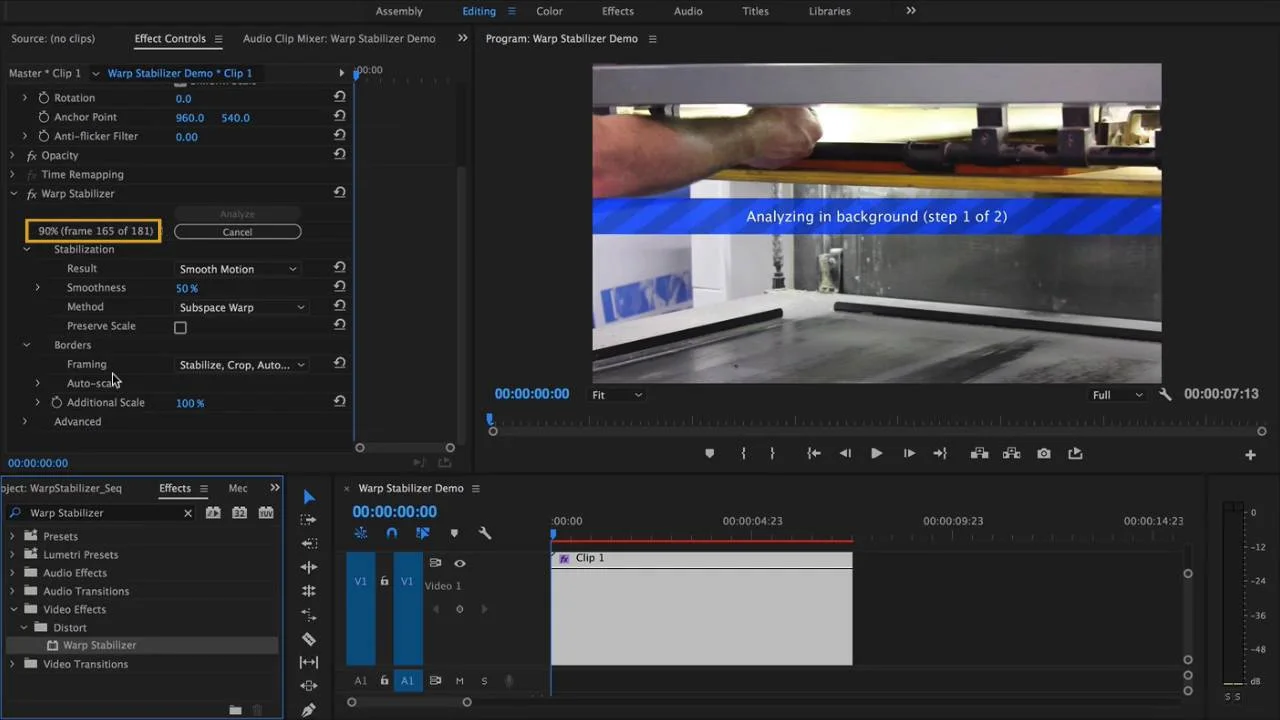The width and height of the screenshot is (1280, 720).
Task: Cancel the stabilizer analysis
Action: [237, 232]
